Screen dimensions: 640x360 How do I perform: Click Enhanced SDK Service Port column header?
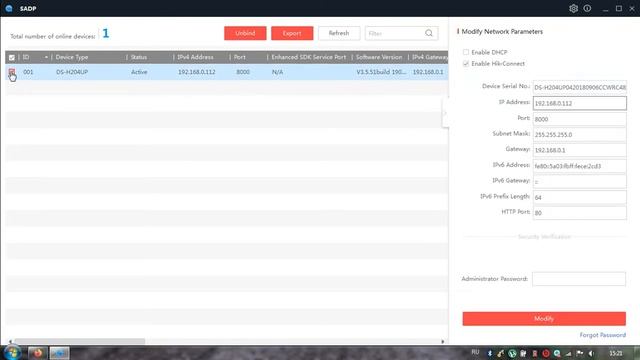[309, 57]
